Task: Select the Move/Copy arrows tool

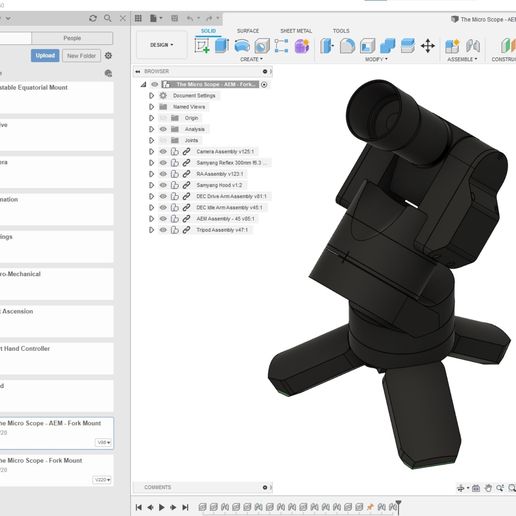Action: click(x=428, y=46)
